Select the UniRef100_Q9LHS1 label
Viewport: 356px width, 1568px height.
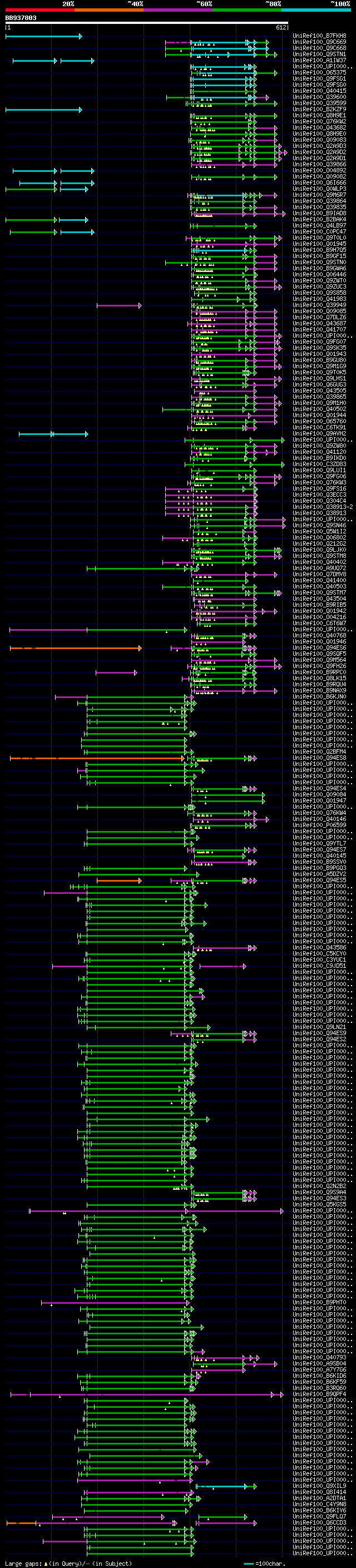coord(319,379)
